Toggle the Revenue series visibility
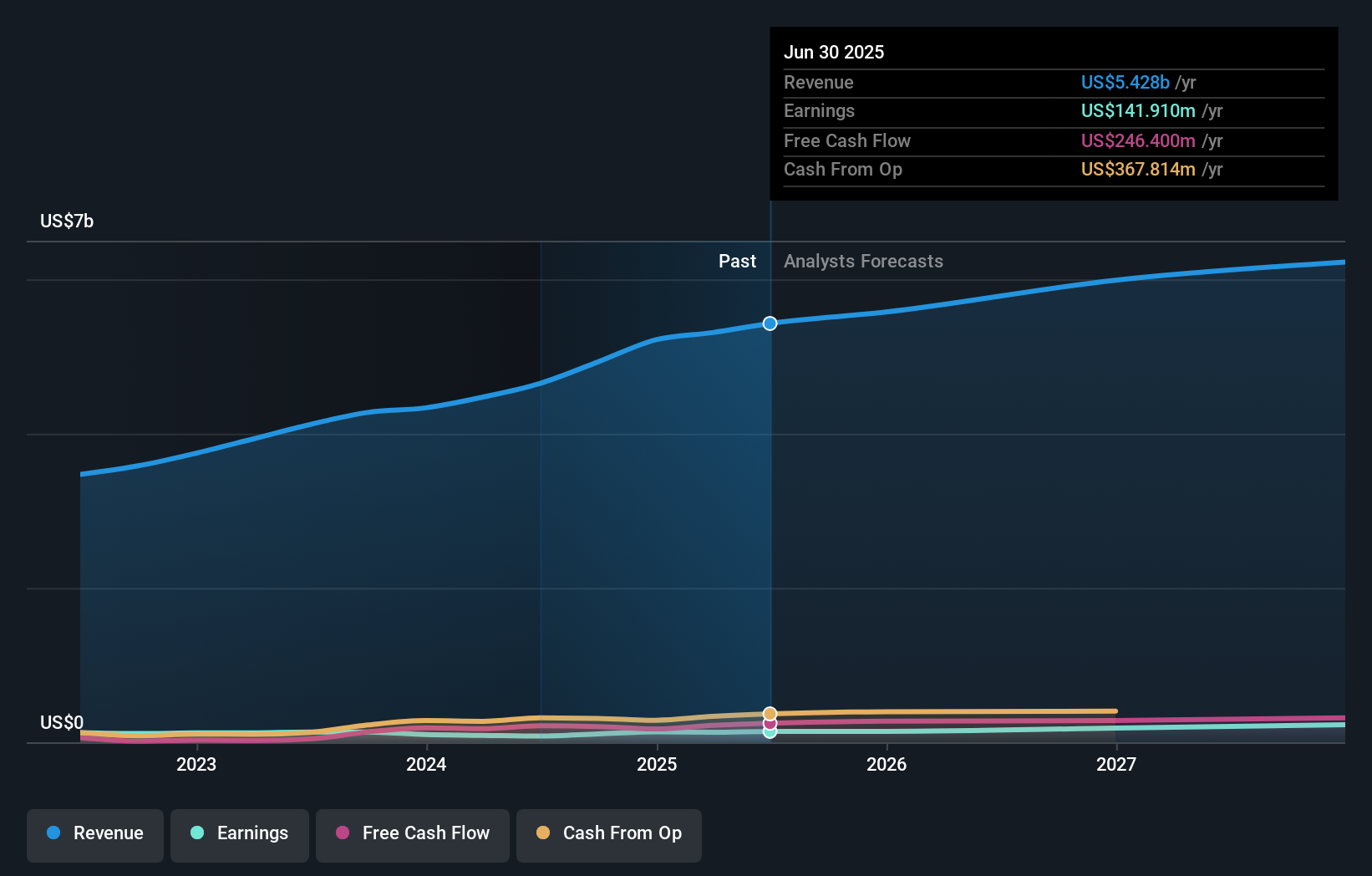Screen dimensions: 1372x876 click(94, 833)
